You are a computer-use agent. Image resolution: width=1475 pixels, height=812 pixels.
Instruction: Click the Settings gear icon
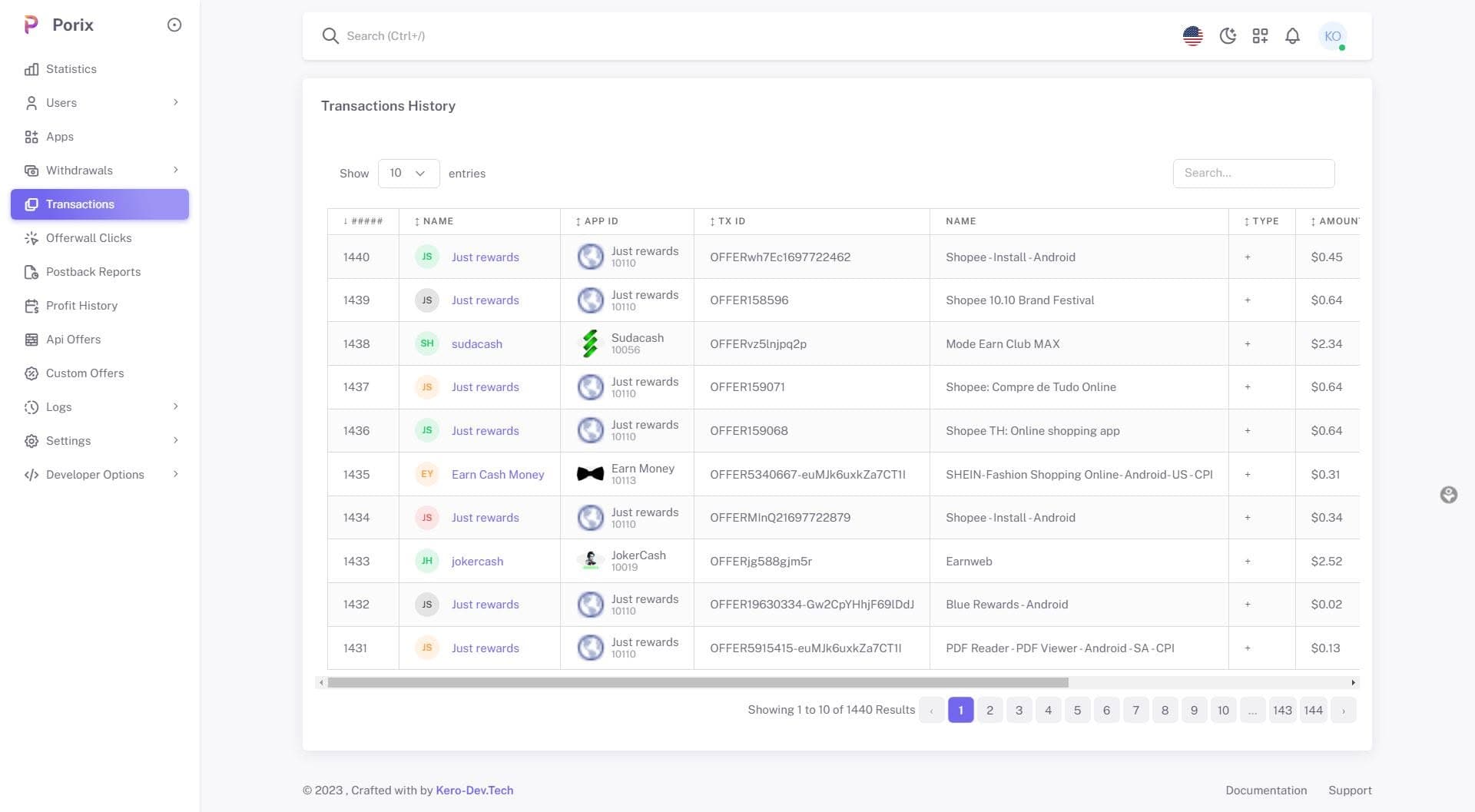(x=31, y=441)
